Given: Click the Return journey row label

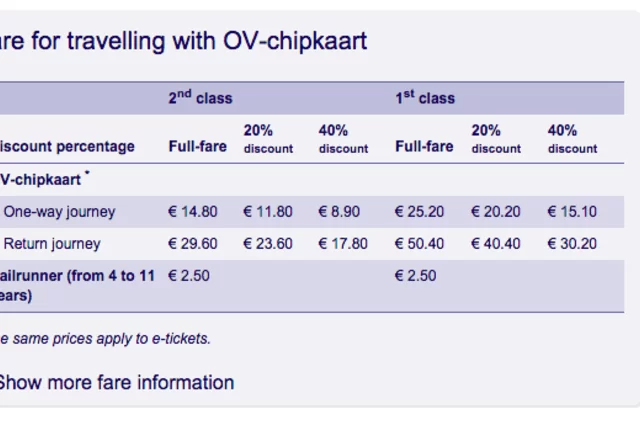Looking at the screenshot, I should tap(52, 244).
